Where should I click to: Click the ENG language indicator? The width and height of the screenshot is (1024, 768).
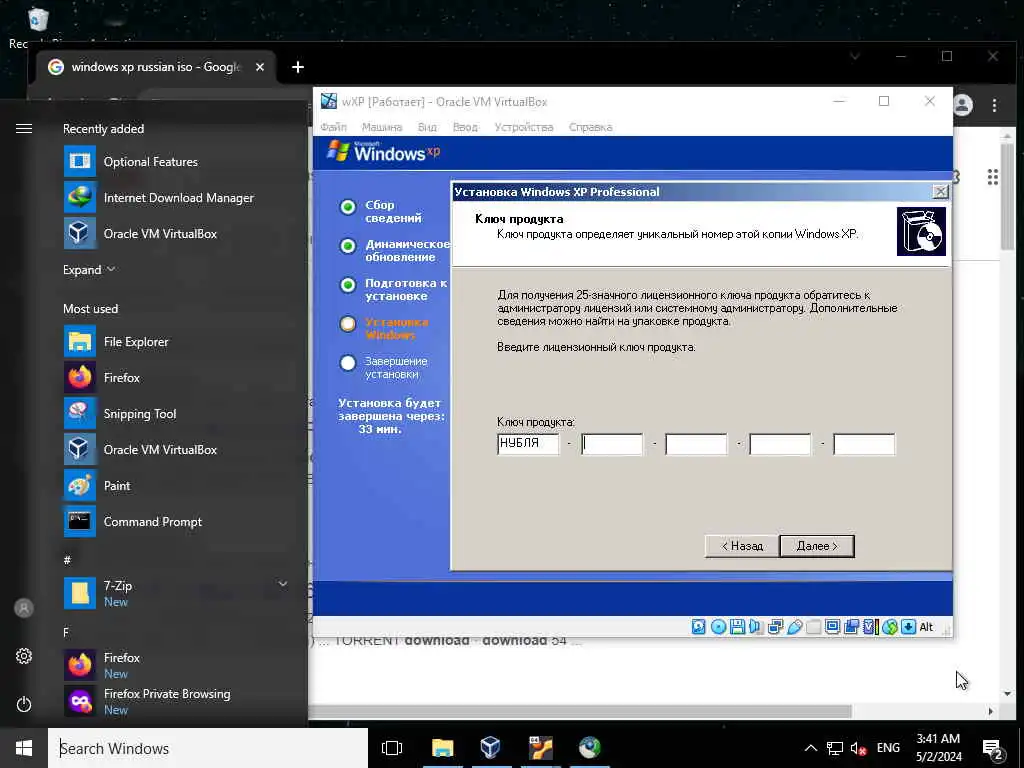(x=888, y=748)
